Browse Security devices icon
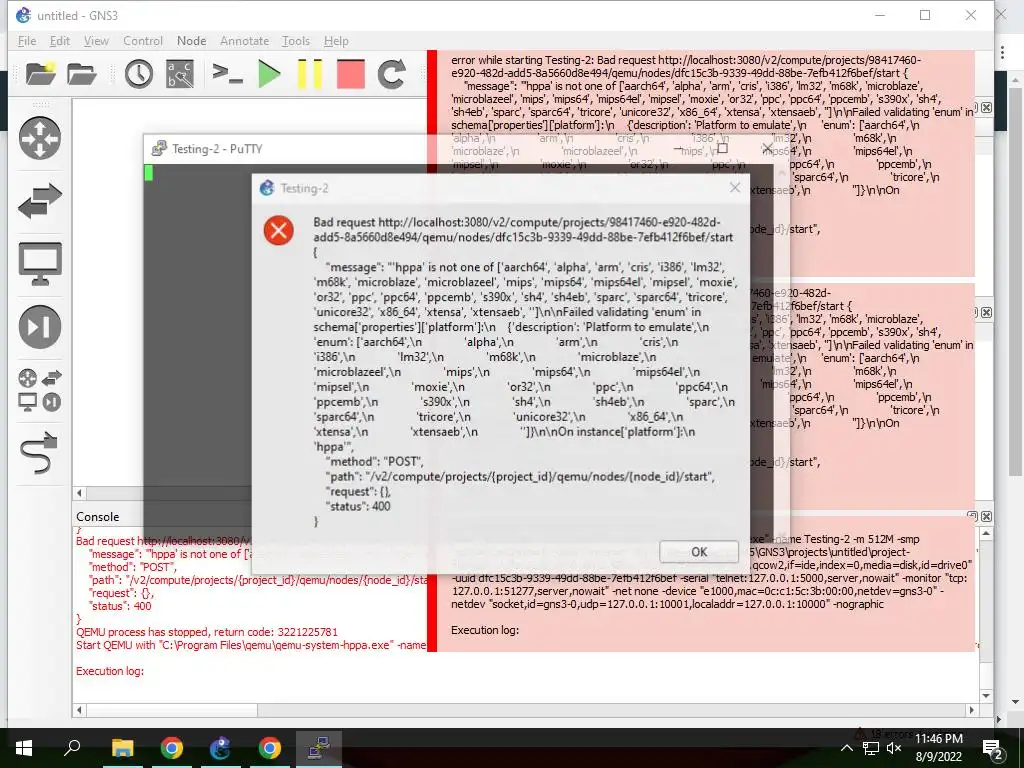1024x768 pixels. coord(40,326)
